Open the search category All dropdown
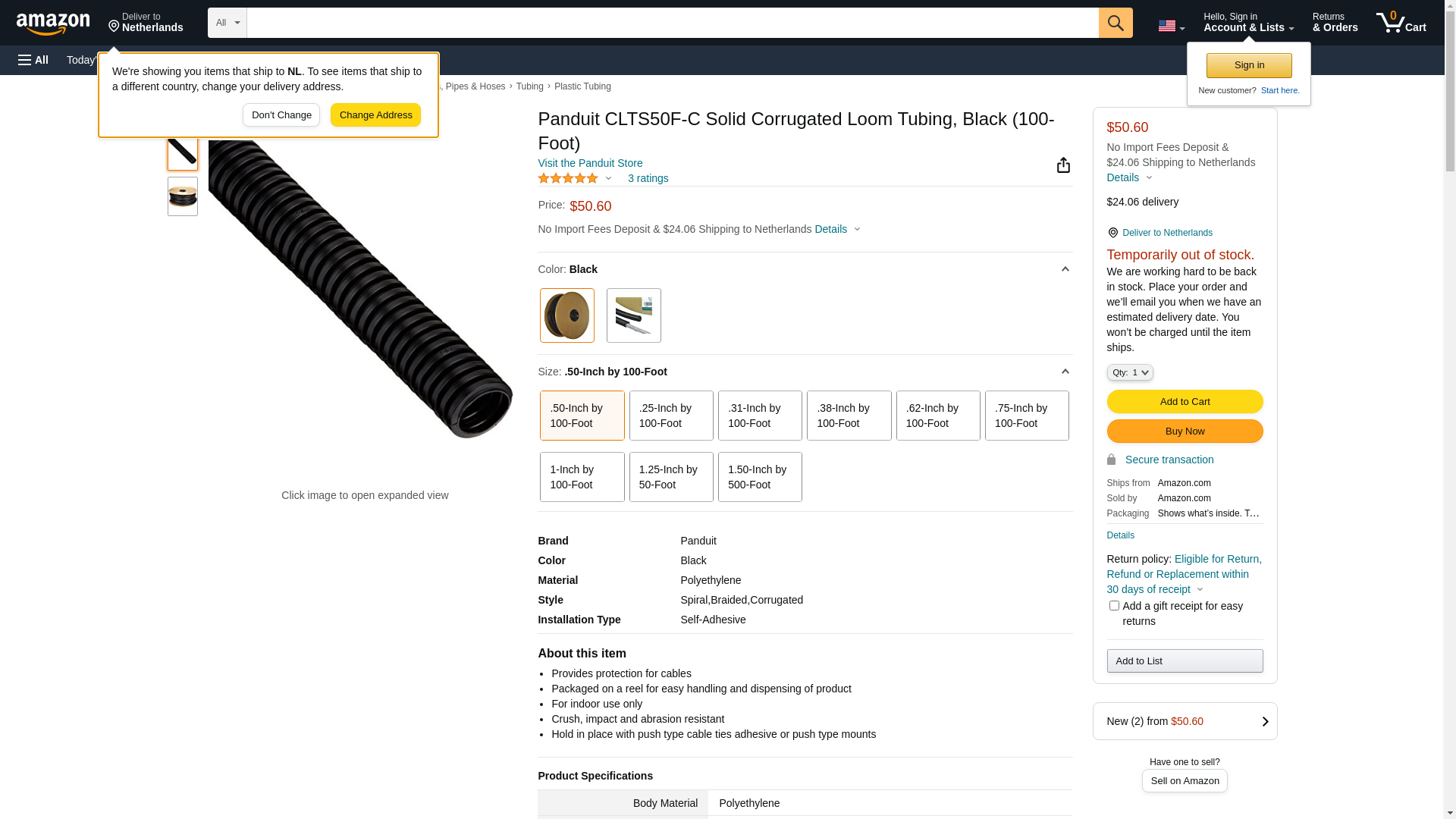The image size is (1456, 819). click(227, 23)
